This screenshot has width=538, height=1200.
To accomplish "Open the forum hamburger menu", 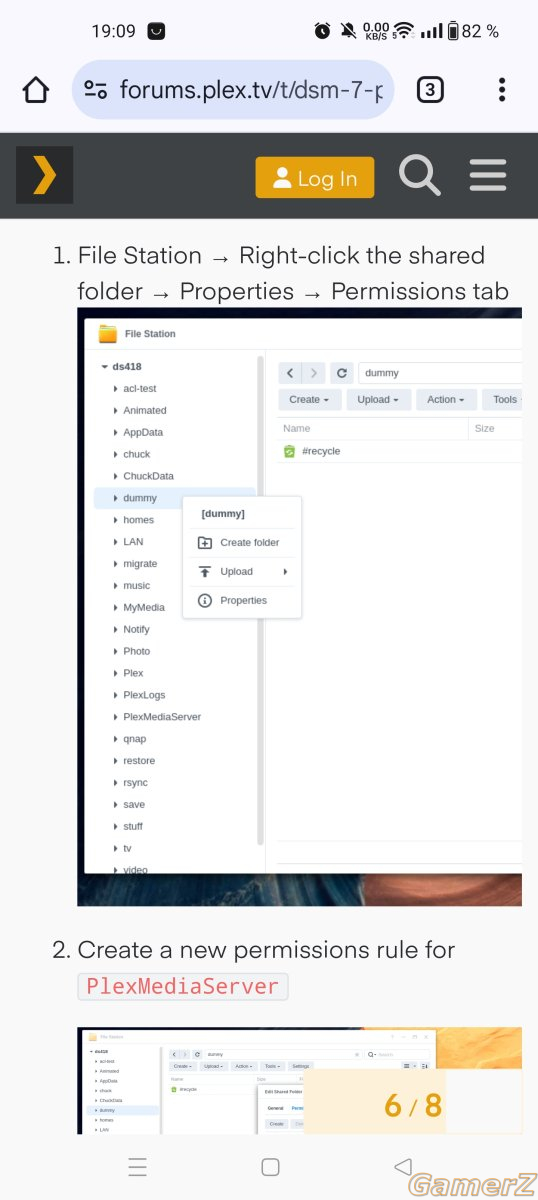I will click(488, 176).
